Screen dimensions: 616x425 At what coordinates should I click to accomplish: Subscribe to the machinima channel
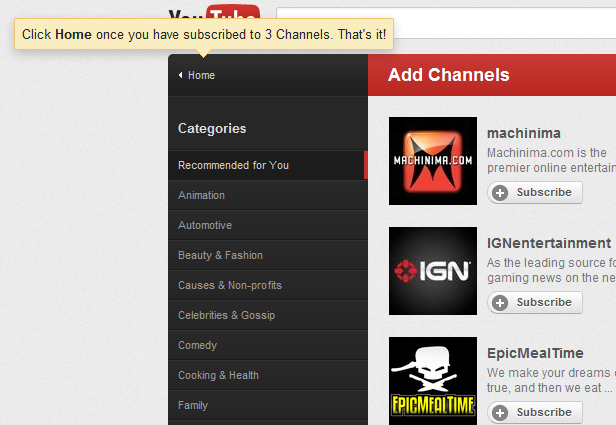tap(535, 192)
